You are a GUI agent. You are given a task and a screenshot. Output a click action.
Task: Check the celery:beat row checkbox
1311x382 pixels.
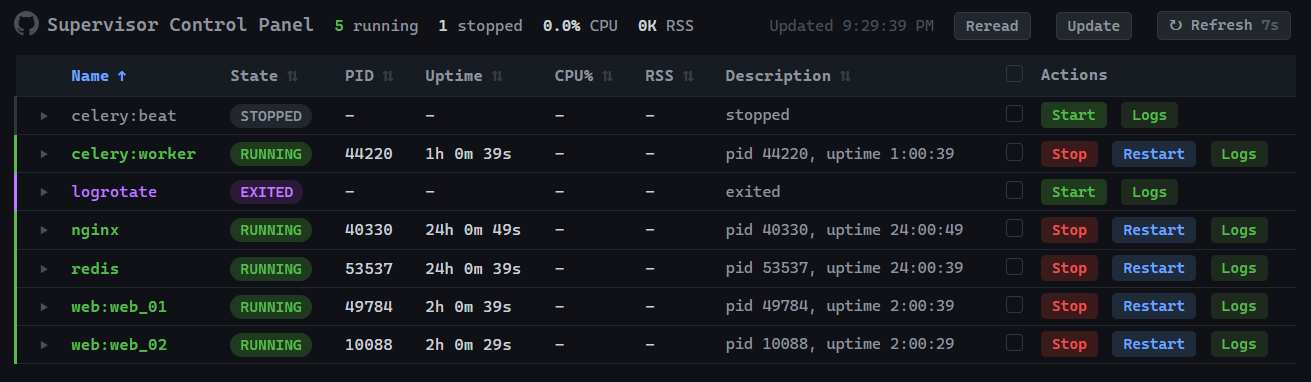(1015, 114)
